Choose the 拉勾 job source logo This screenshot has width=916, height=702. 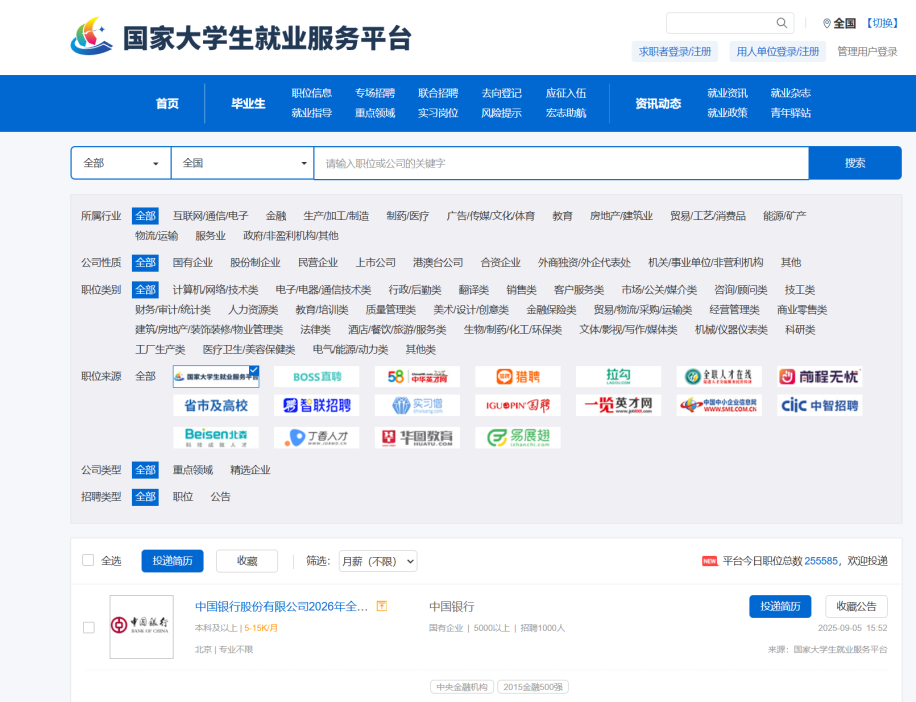point(618,377)
